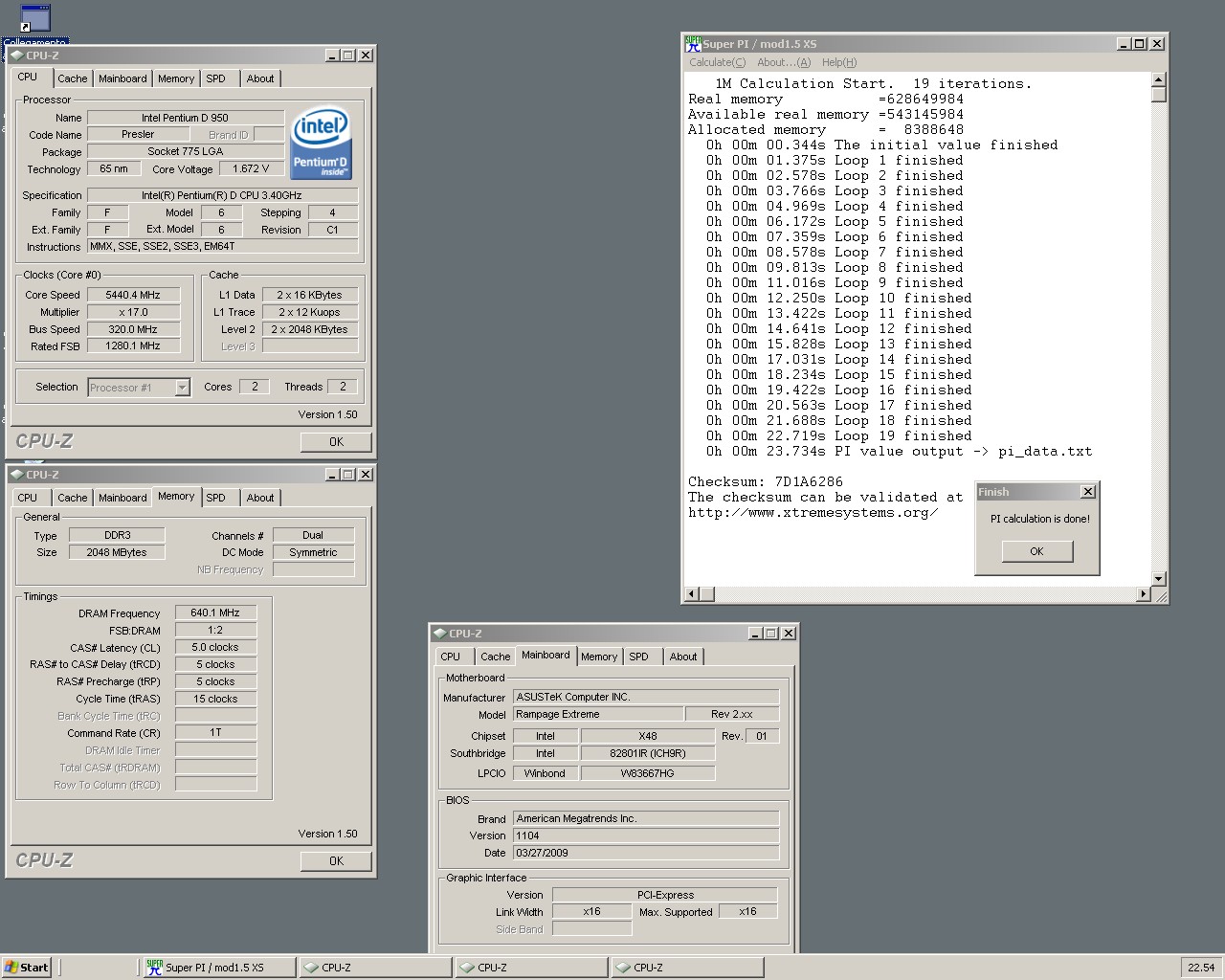Select SPD tab in the Mainboard CPU-Z window

pos(639,657)
